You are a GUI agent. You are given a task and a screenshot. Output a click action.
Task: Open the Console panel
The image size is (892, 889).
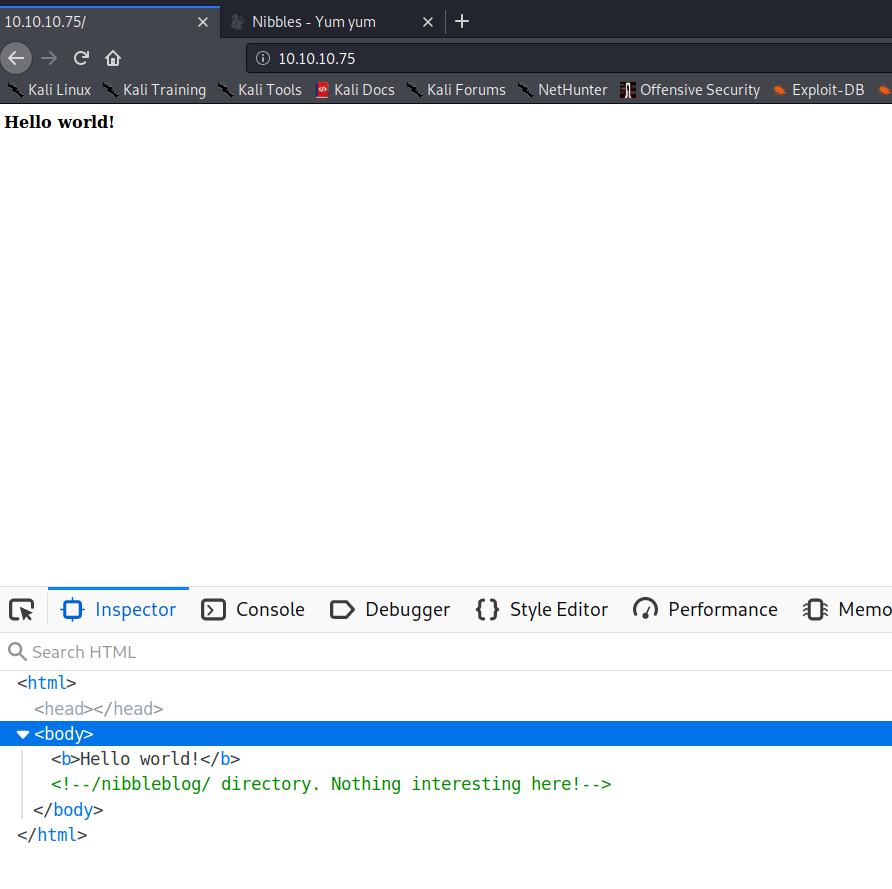point(253,610)
